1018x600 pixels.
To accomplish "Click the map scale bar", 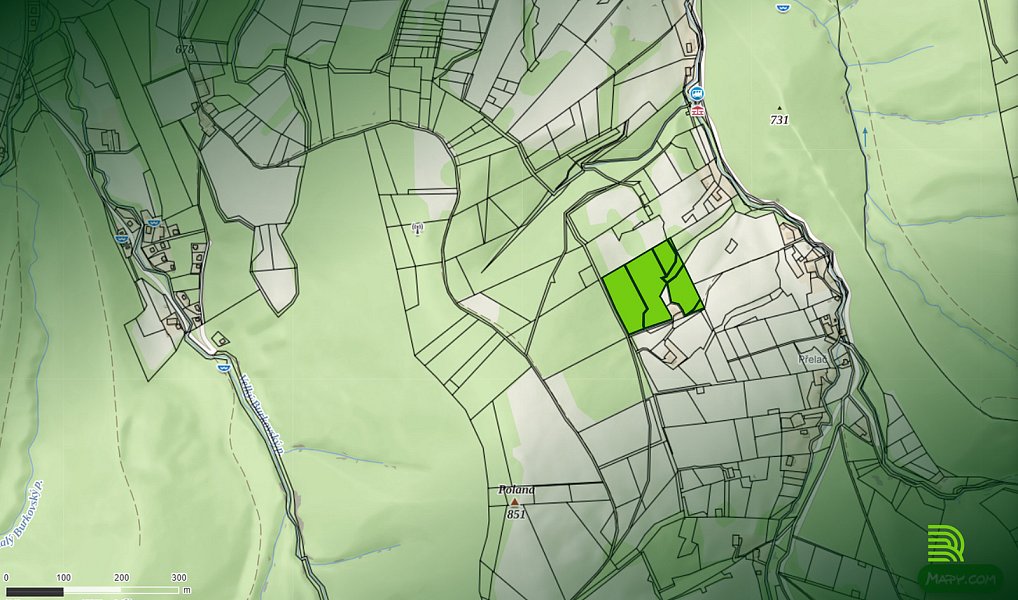I will click(91, 592).
